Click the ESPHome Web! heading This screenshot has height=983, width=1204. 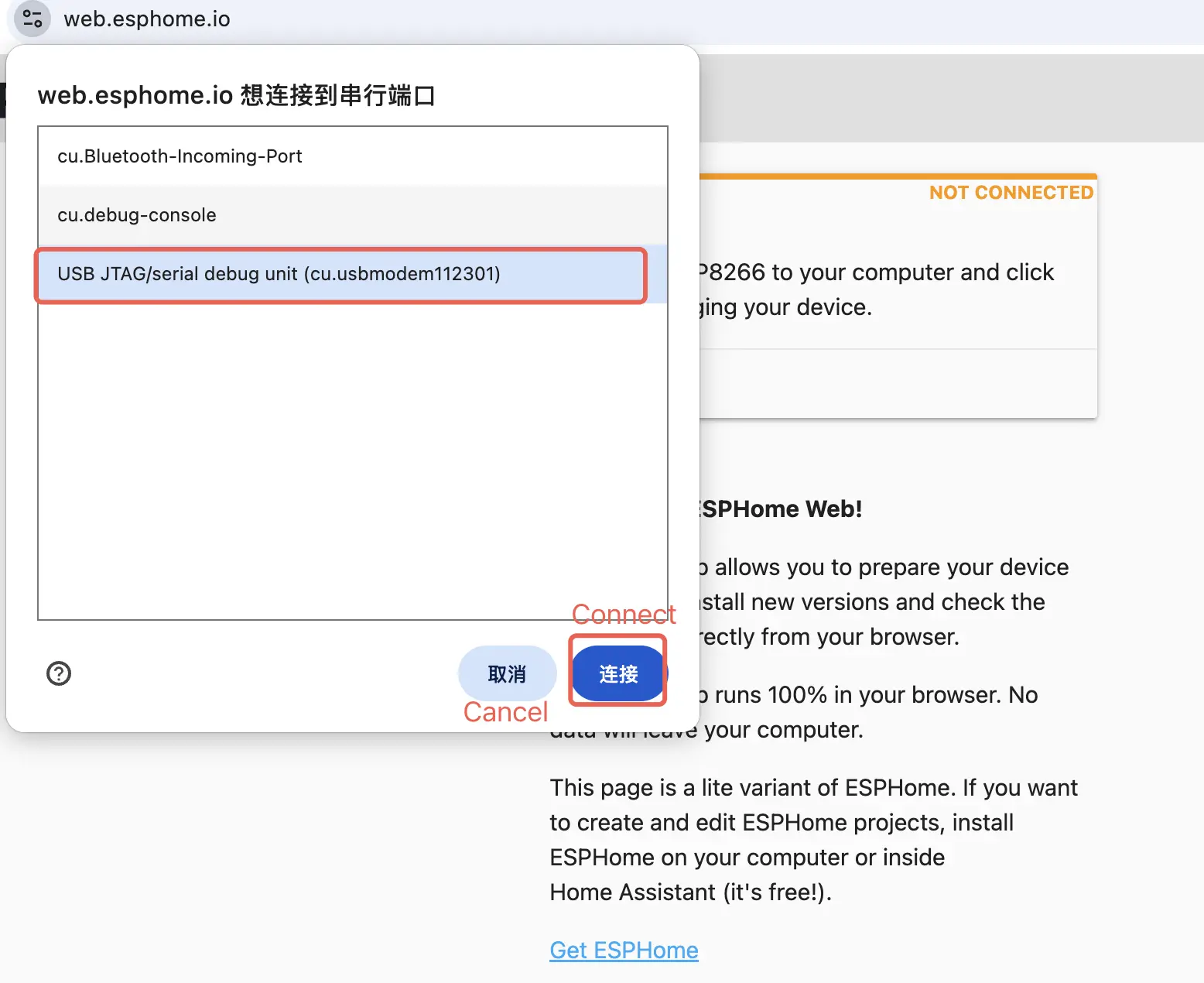[782, 509]
